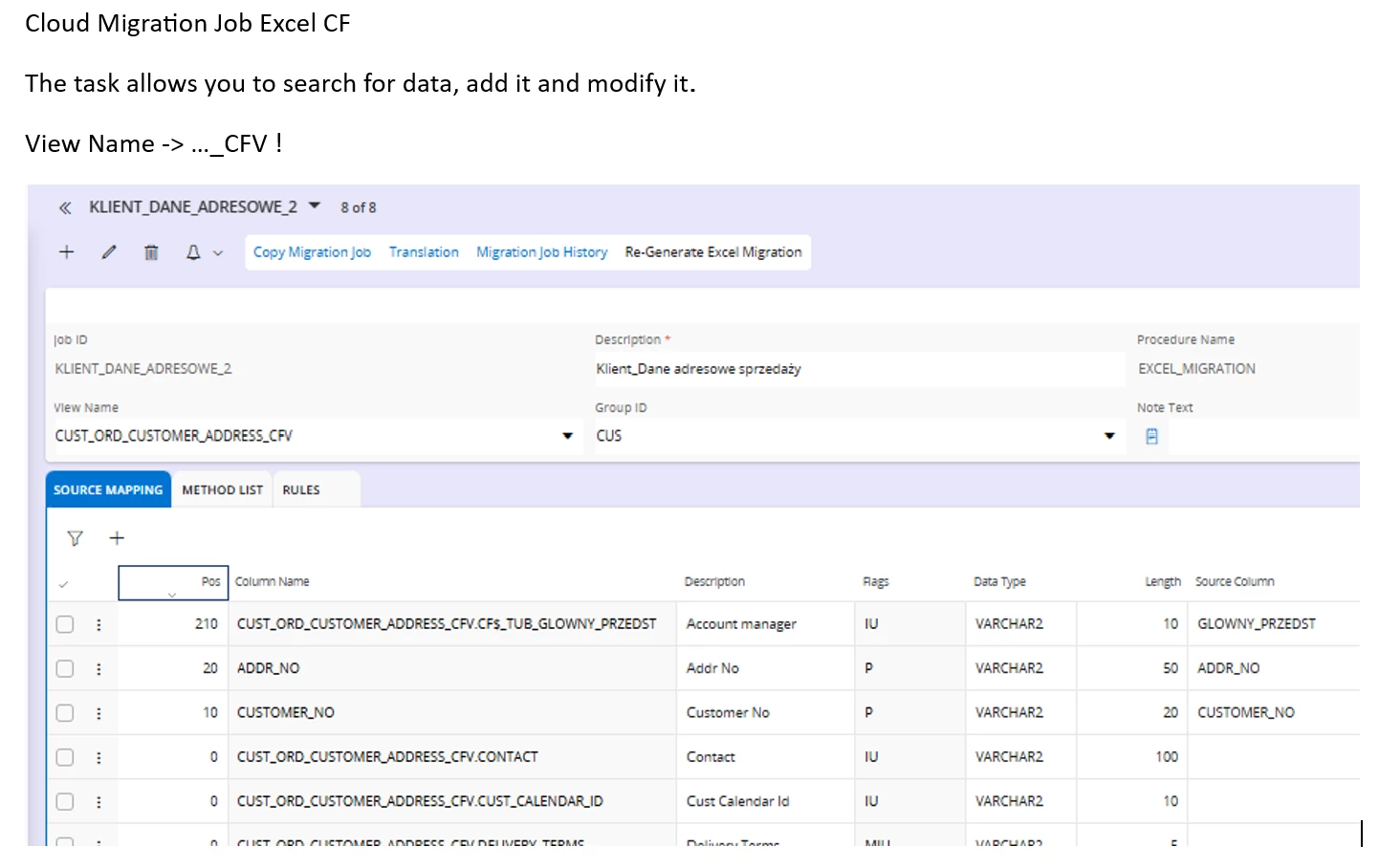Switch to the Method List tab

pos(222,489)
